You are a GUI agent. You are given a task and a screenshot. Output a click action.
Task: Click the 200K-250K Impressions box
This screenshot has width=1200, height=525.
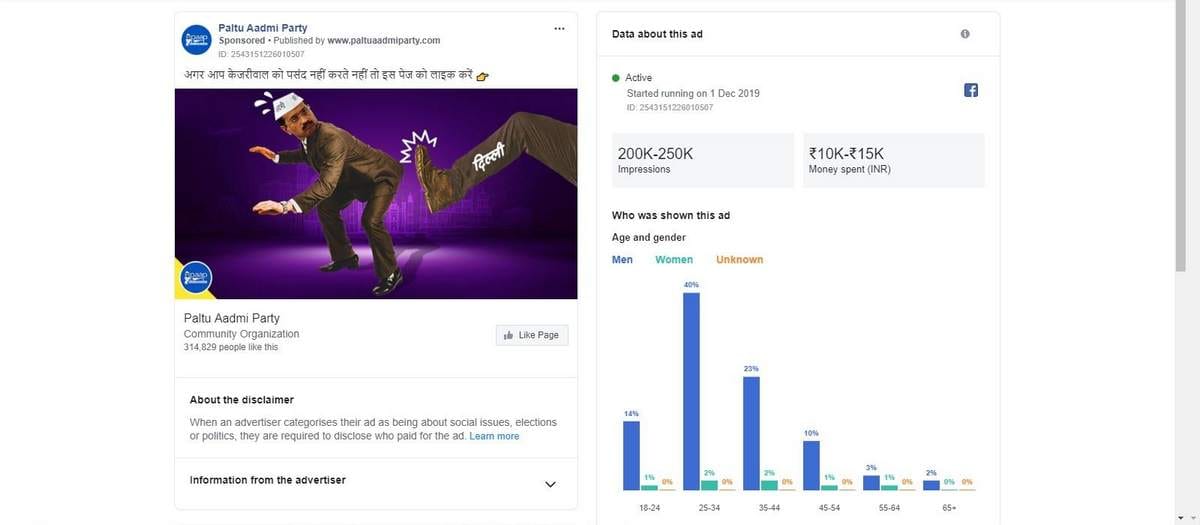[x=702, y=160]
